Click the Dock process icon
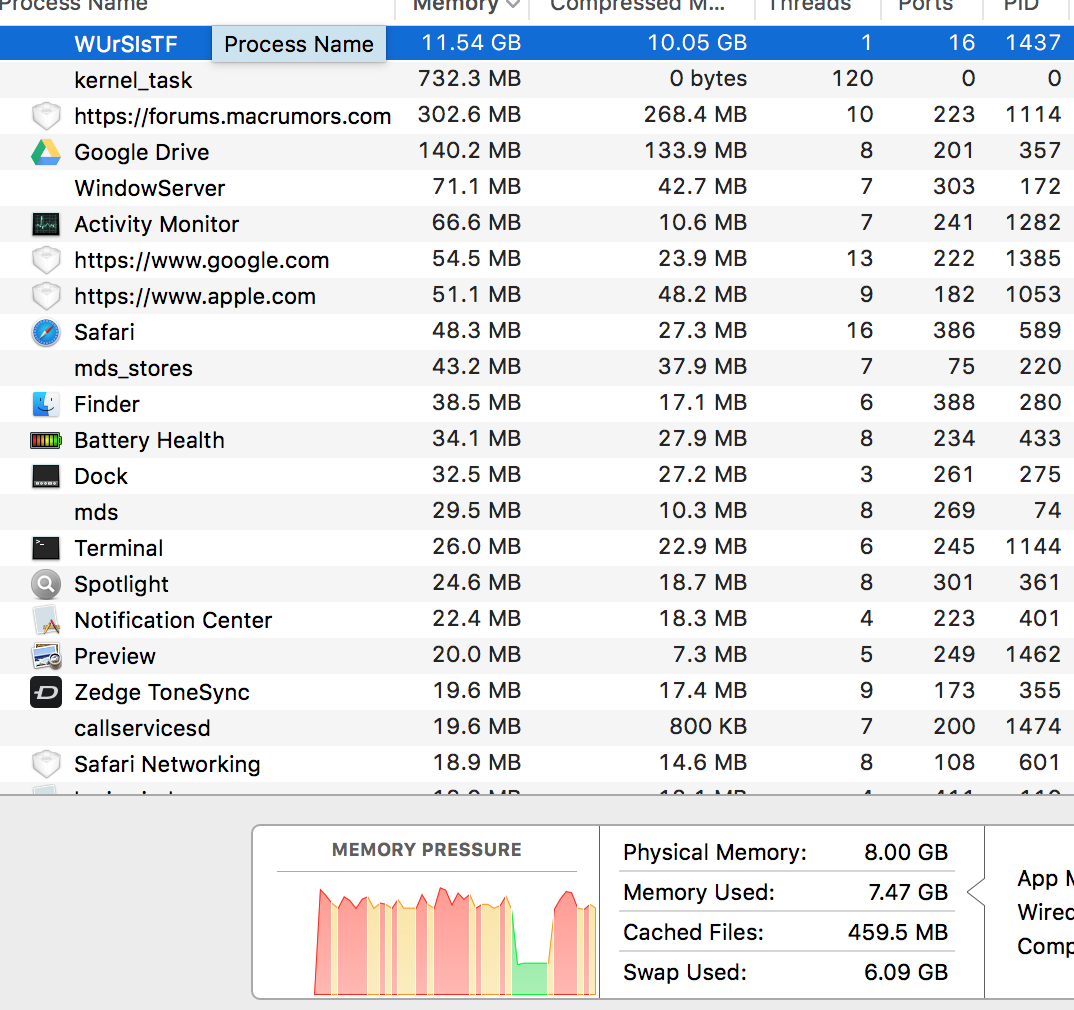 click(x=46, y=476)
